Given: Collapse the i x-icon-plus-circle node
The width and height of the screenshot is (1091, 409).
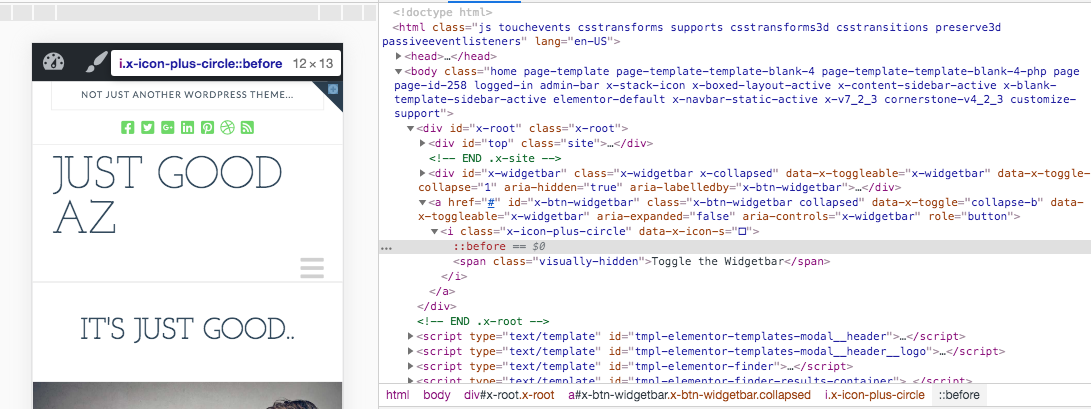Looking at the screenshot, I should tap(434, 232).
